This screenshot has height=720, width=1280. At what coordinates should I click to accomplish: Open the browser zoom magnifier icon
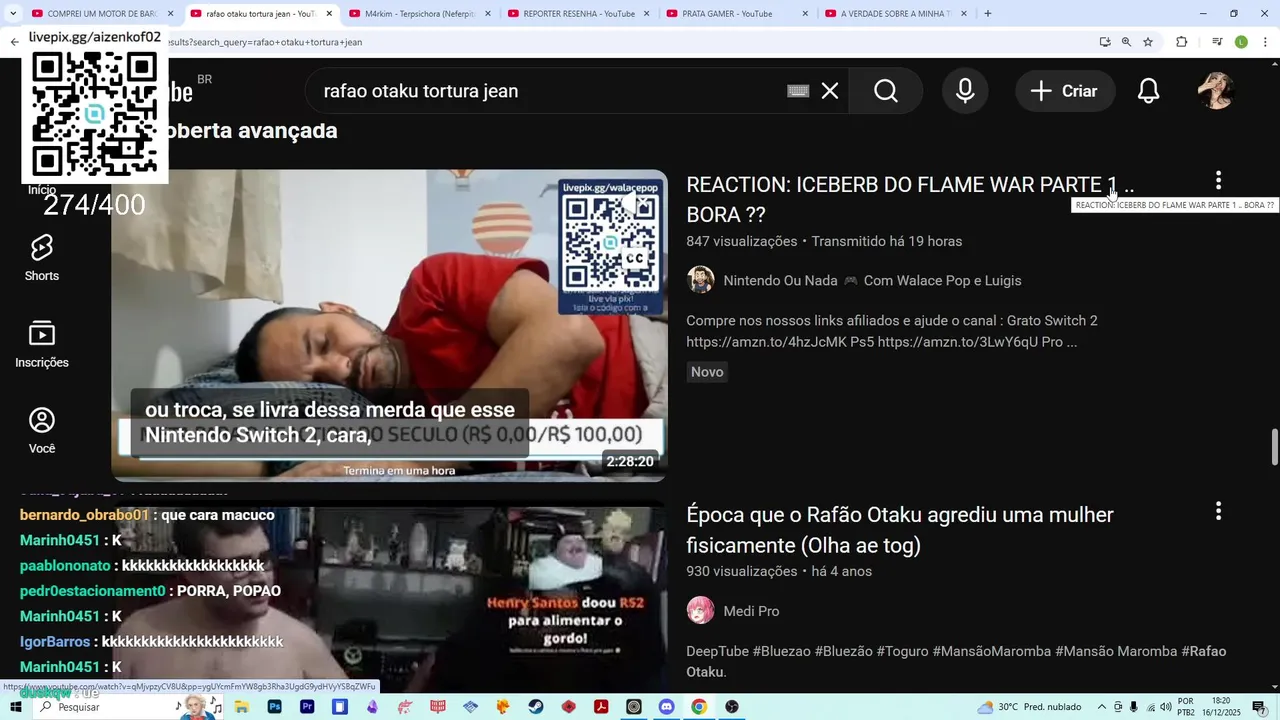1126,42
